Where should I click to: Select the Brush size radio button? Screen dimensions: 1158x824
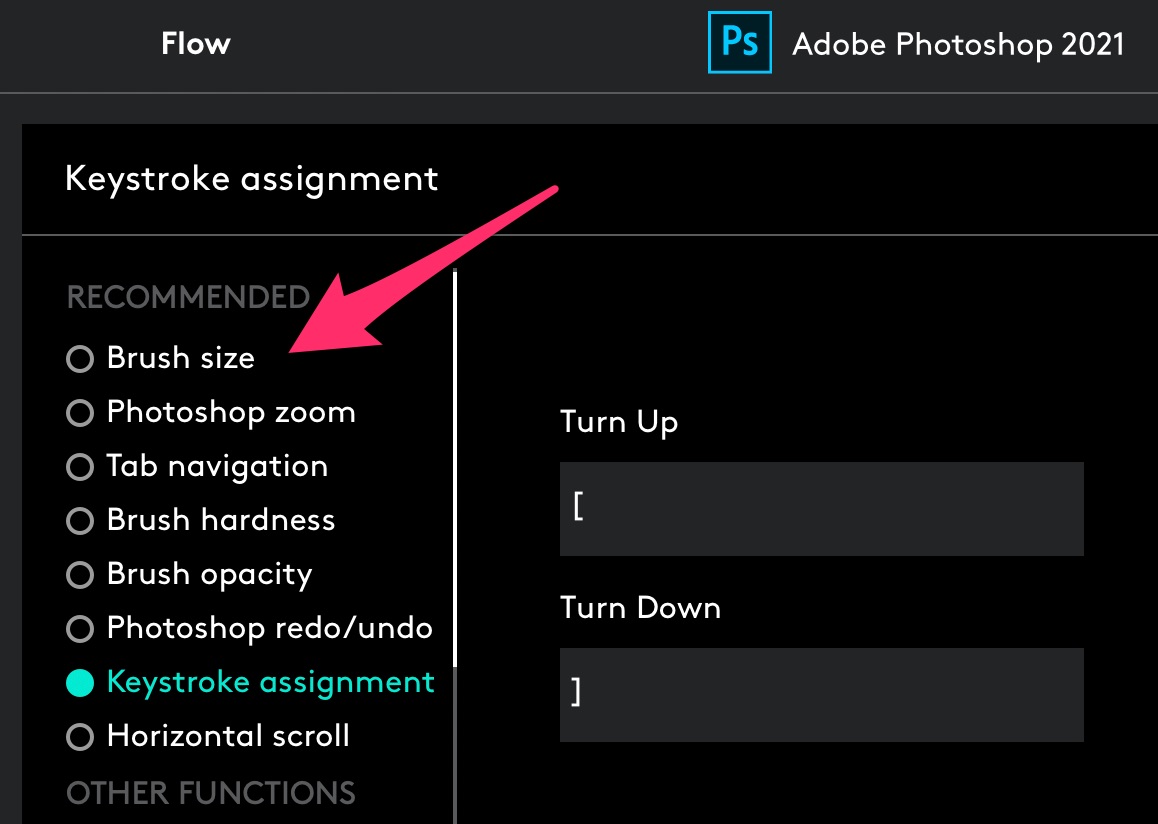[x=80, y=359]
